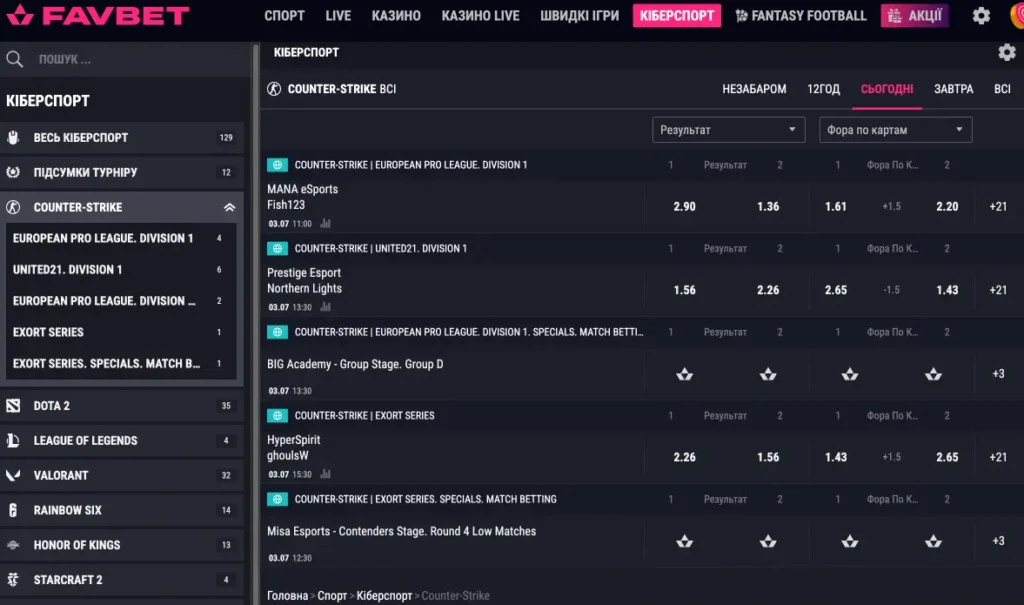Open BIG Academy - Group Stage event
The height and width of the screenshot is (605, 1024).
point(355,365)
